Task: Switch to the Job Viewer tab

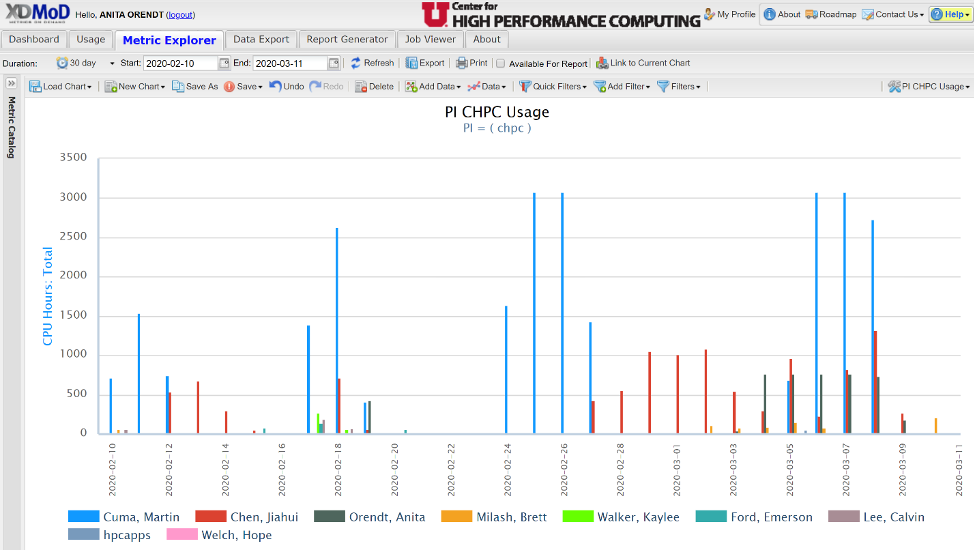Action: pos(430,39)
